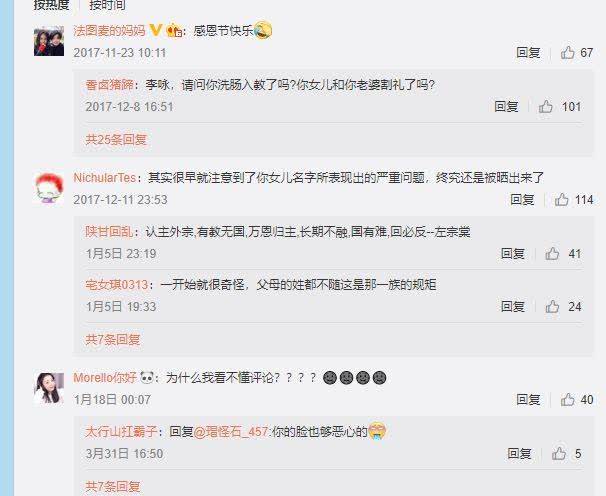Like the reply with 24 likes
Screen dimensions: 606x496
click(x=552, y=307)
